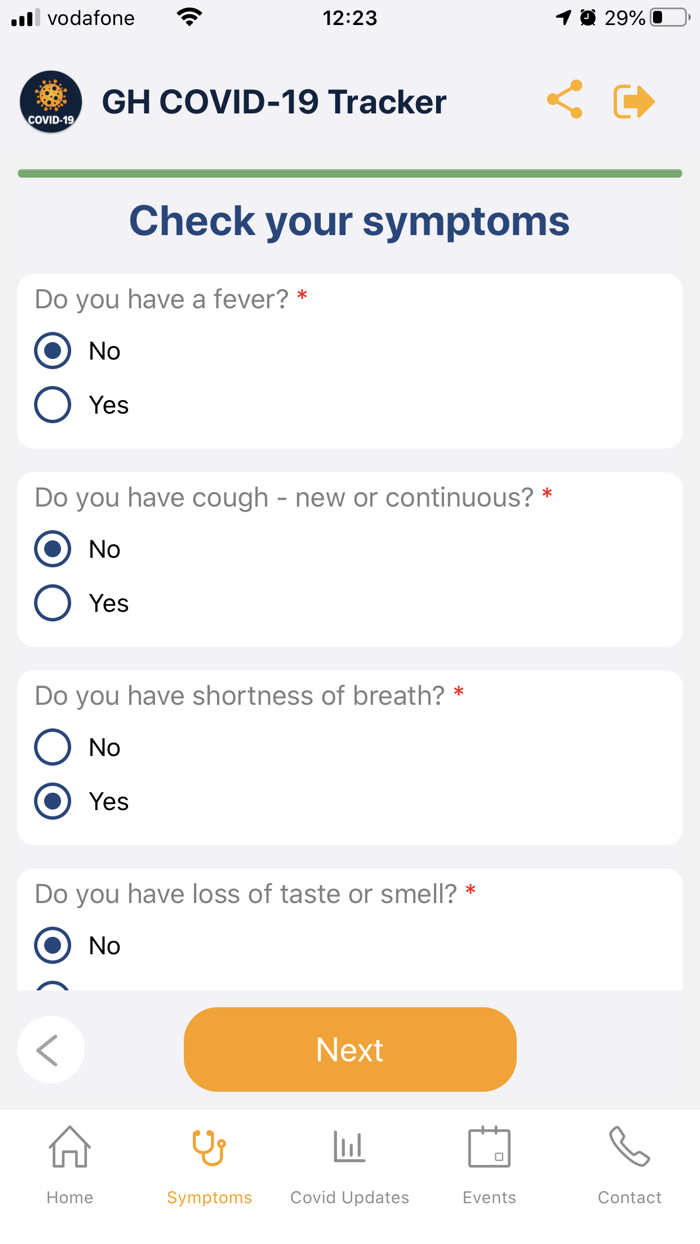The width and height of the screenshot is (700, 1244).
Task: Open the Covid Updates chart icon
Action: pos(349,1147)
